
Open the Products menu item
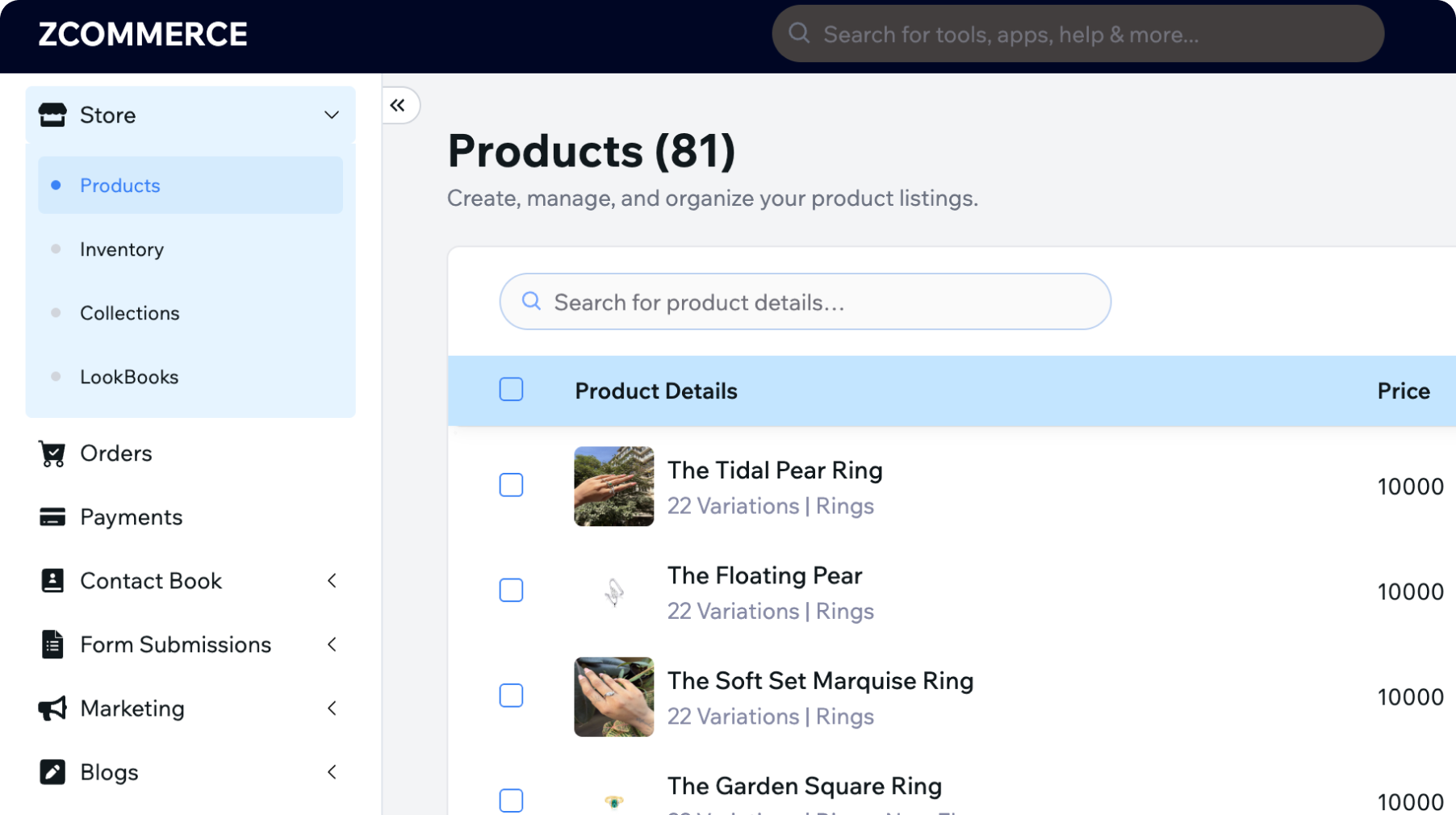190,185
